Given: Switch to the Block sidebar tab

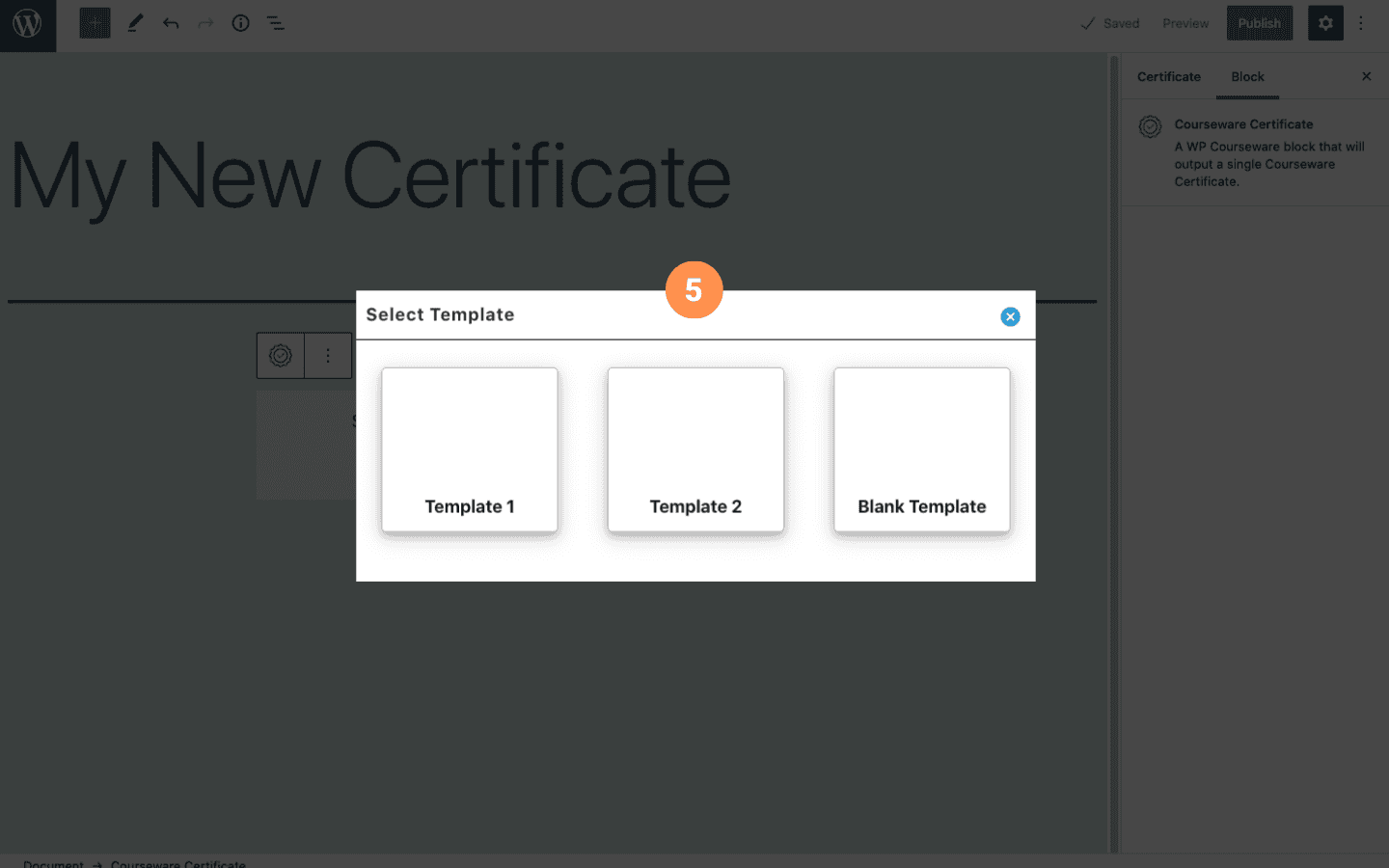Looking at the screenshot, I should tap(1247, 77).
